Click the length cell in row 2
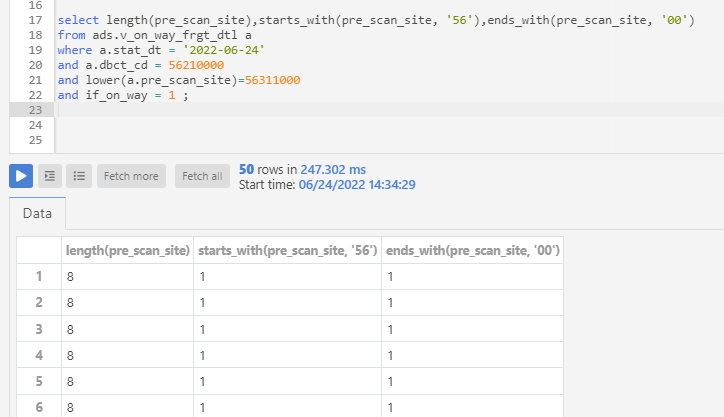 click(x=127, y=303)
